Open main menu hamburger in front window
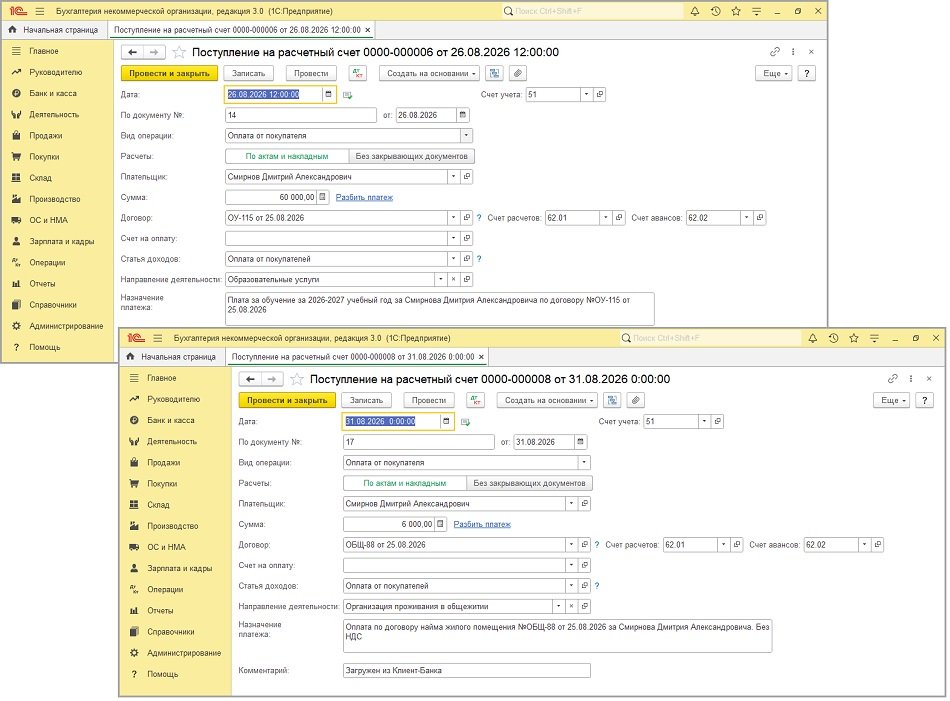This screenshot has width=950, height=701. [158, 338]
